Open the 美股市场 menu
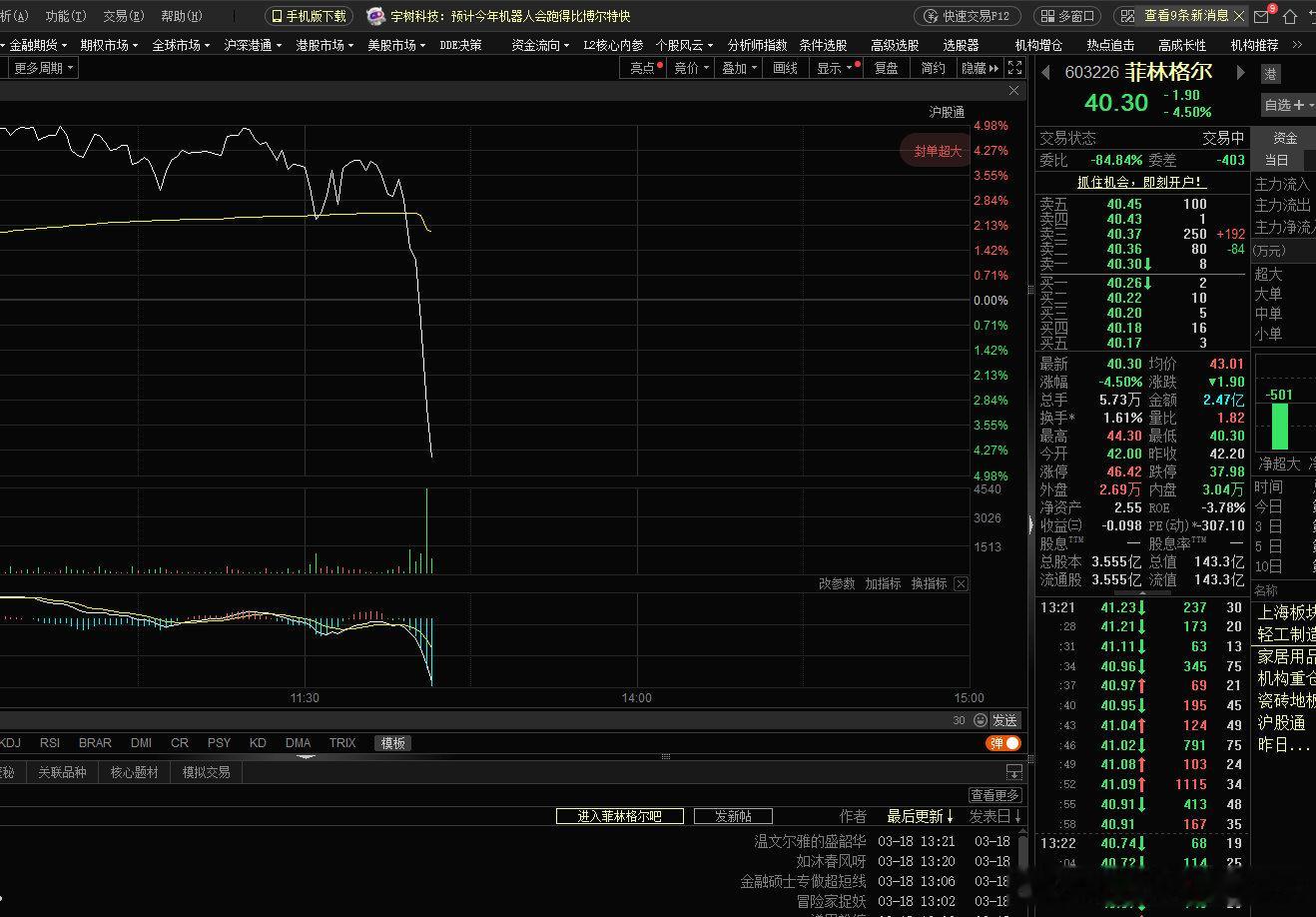Image resolution: width=1316 pixels, height=917 pixels. (396, 45)
